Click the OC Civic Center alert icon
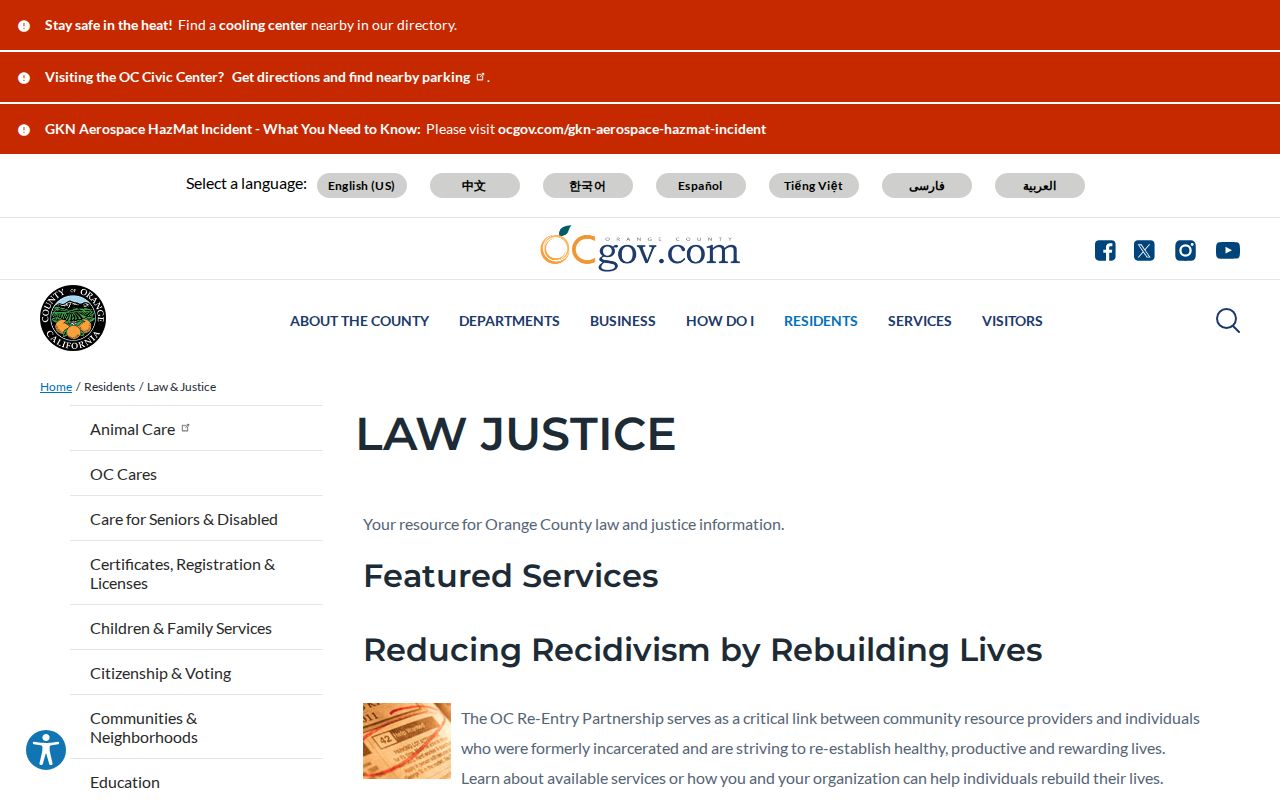Screen dimensions: 1280x800 coord(24,77)
